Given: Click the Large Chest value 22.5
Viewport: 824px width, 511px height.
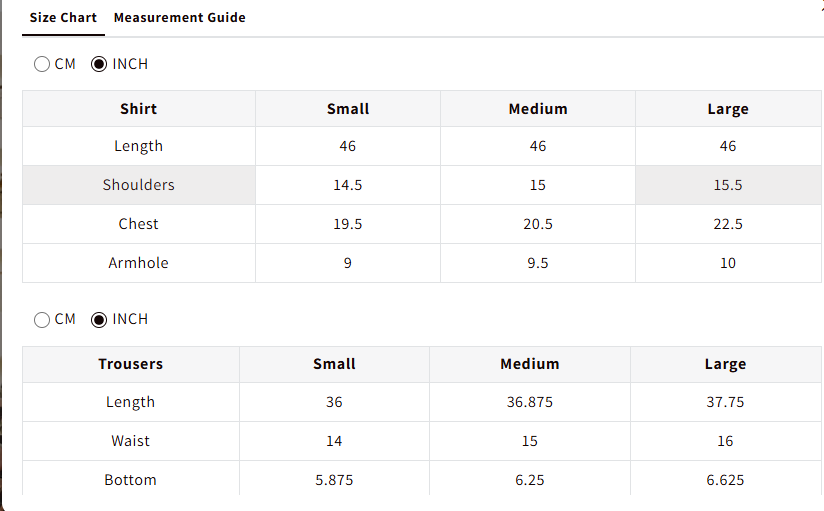Looking at the screenshot, I should pyautogui.click(x=728, y=224).
